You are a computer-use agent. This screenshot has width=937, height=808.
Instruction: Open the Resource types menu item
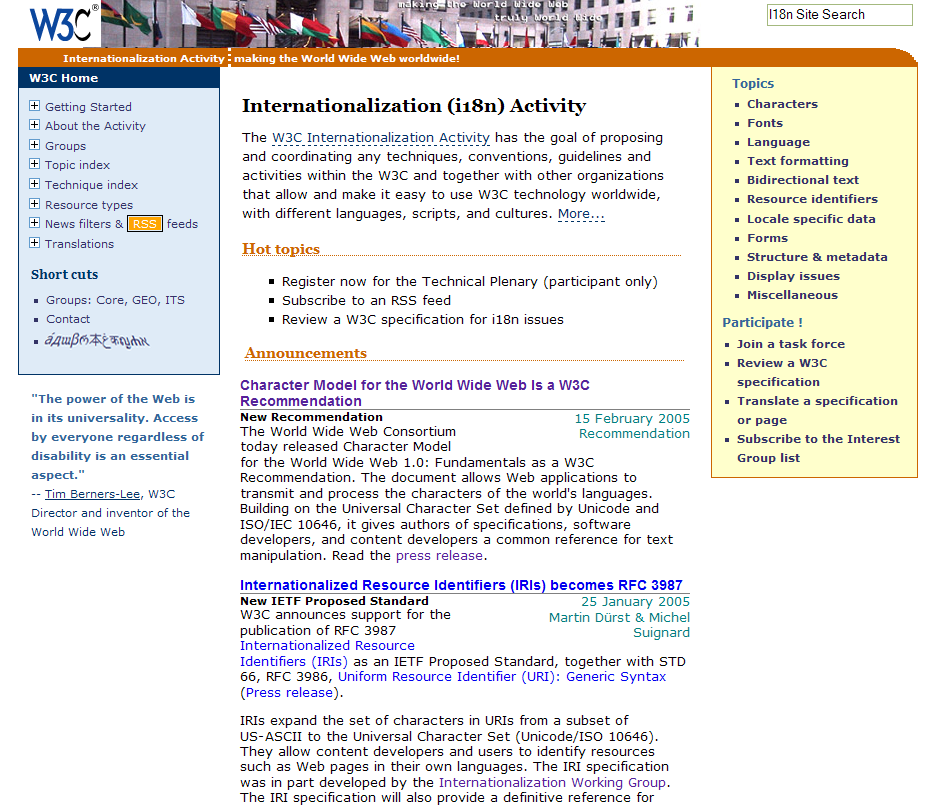pos(89,205)
